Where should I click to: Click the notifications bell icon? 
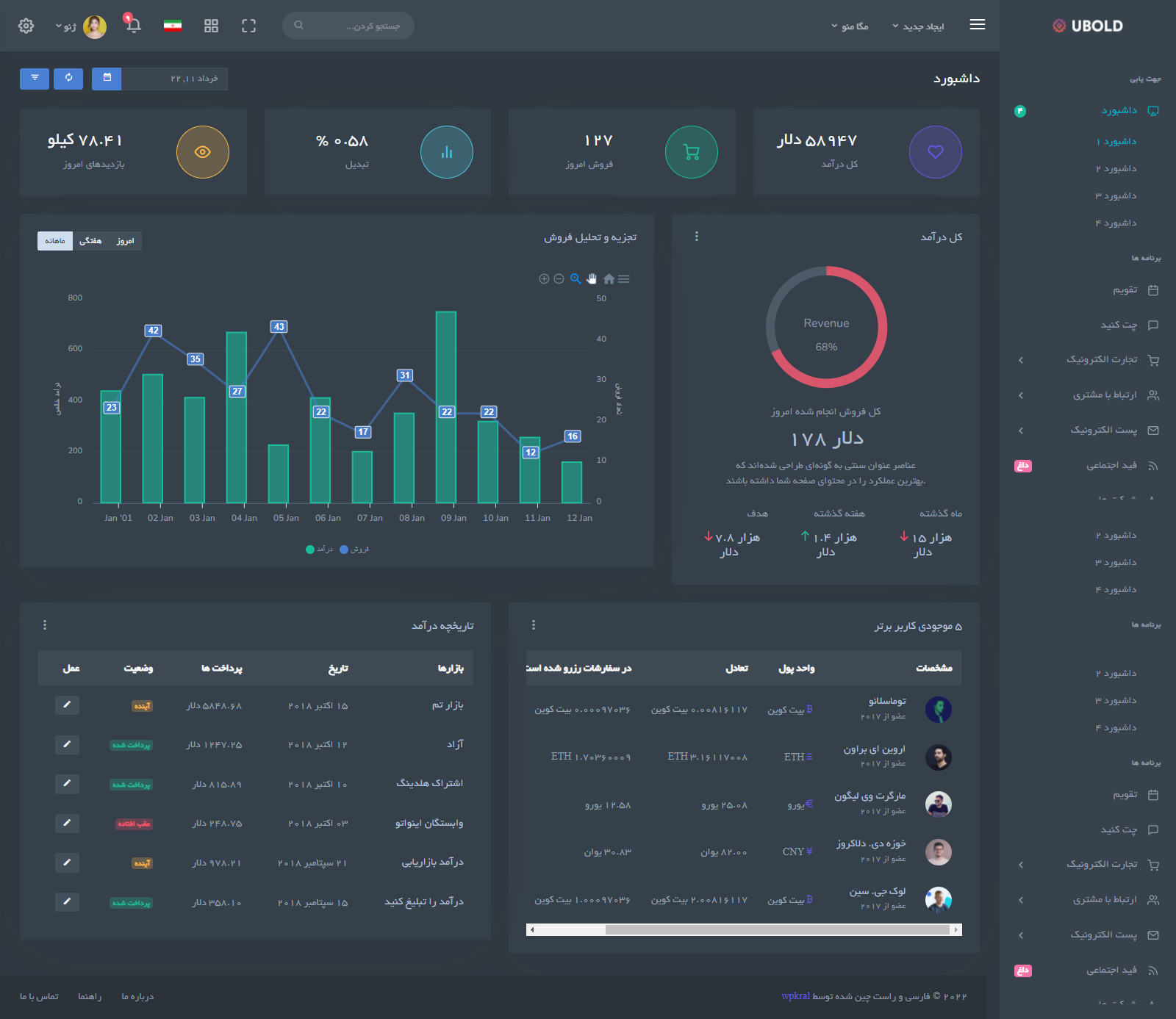(133, 26)
